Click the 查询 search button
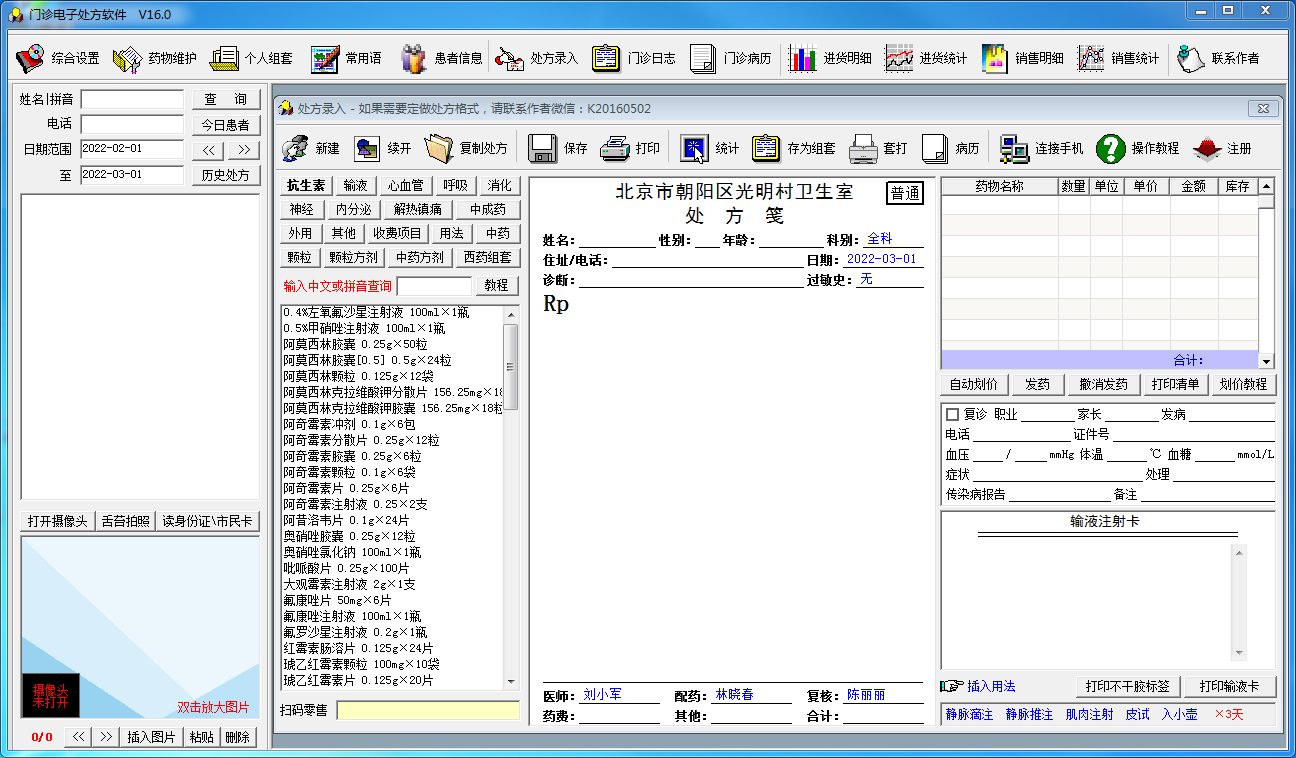Screen dimensions: 1296x758 pyautogui.click(x=226, y=100)
